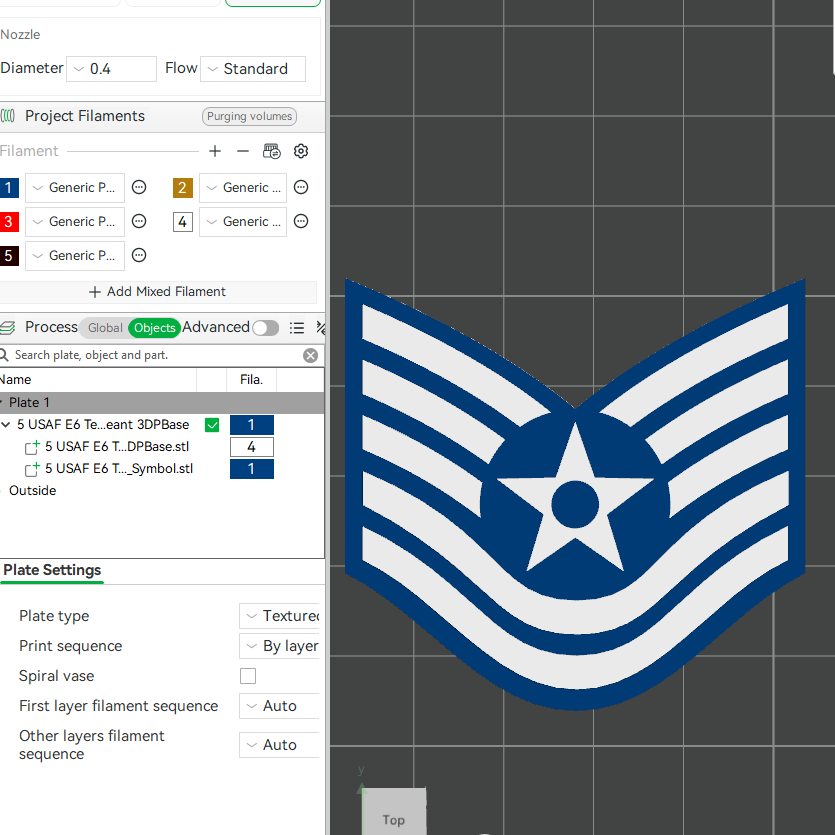Click the search magnifier icon
This screenshot has width=835, height=835.
coord(4,355)
